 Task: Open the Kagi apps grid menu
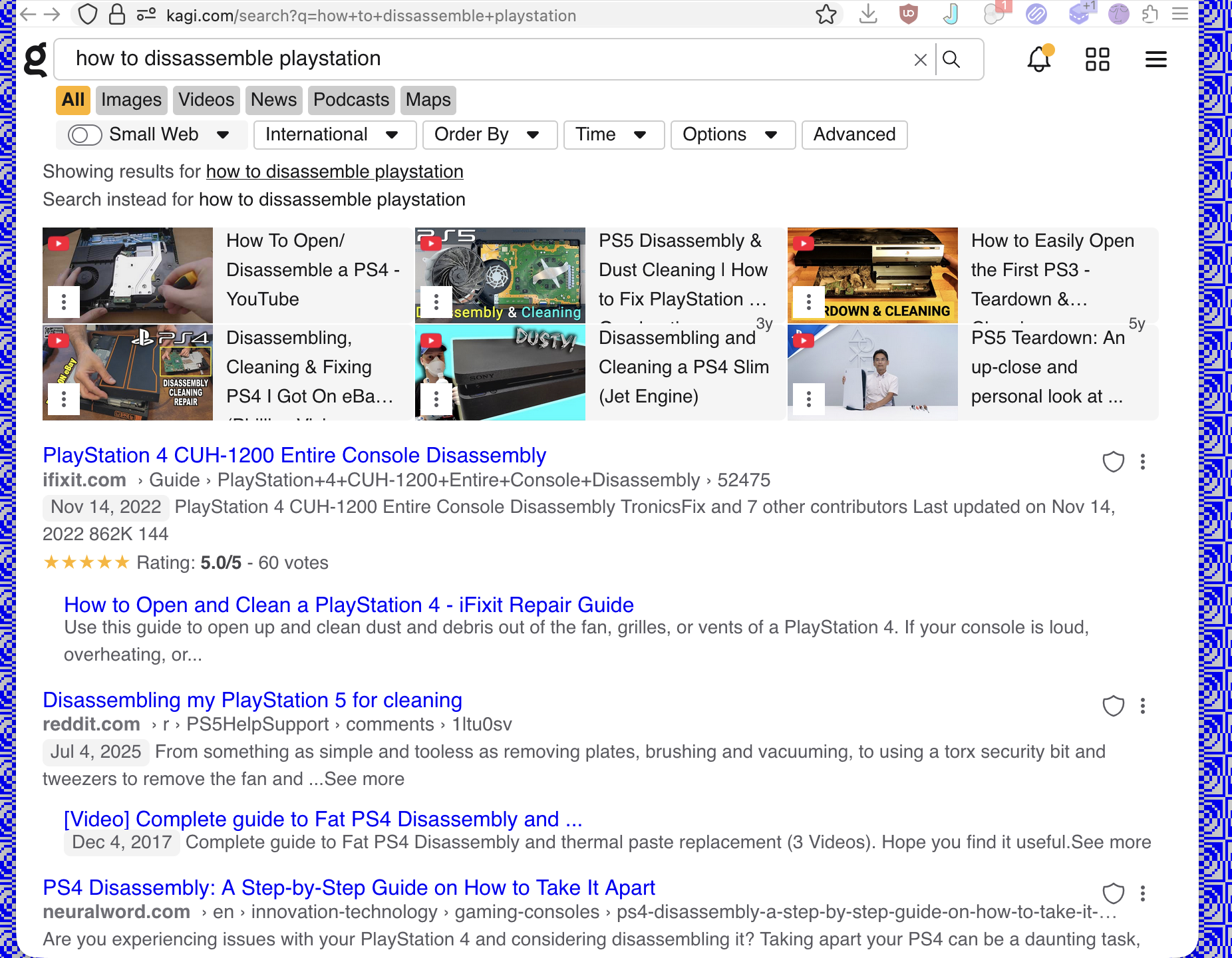click(x=1097, y=59)
